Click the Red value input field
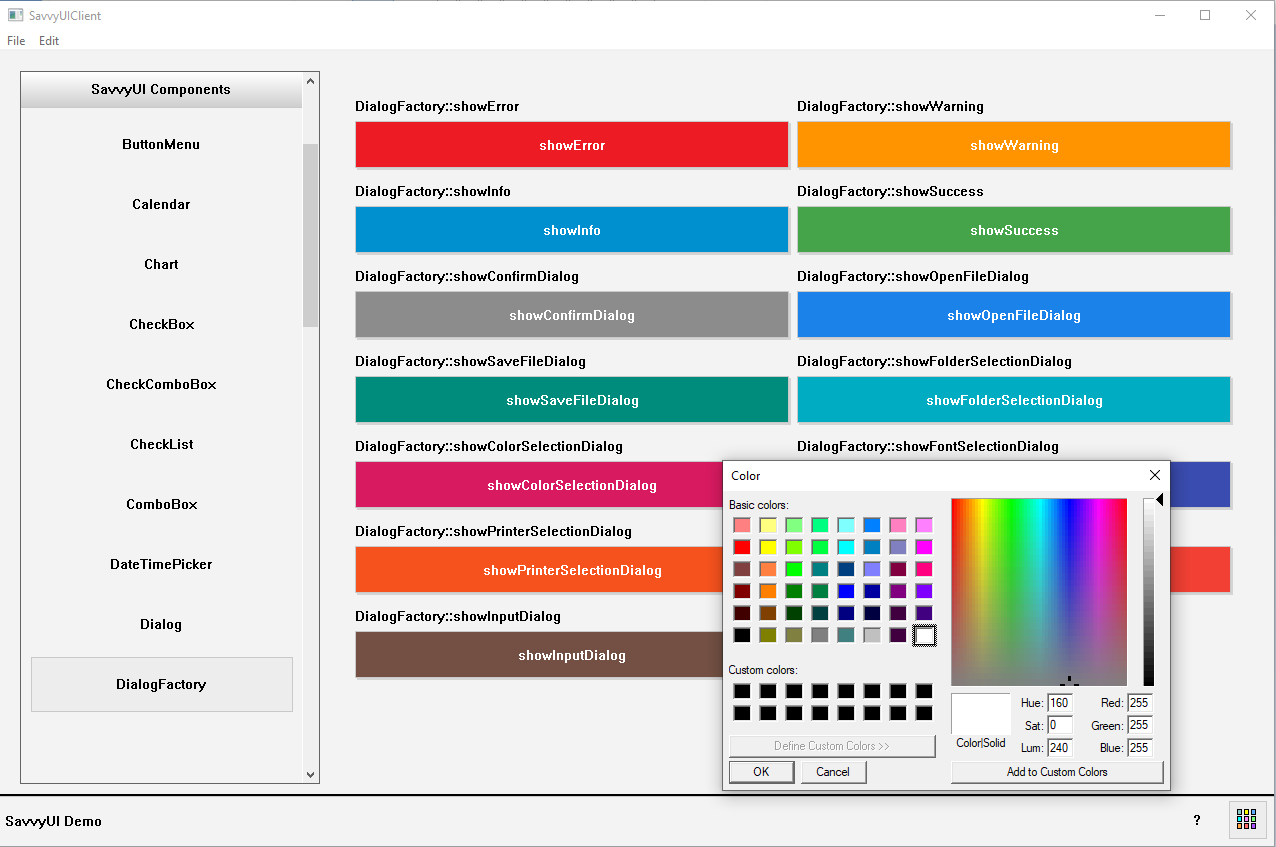This screenshot has height=847, width=1276. pyautogui.click(x=1139, y=703)
